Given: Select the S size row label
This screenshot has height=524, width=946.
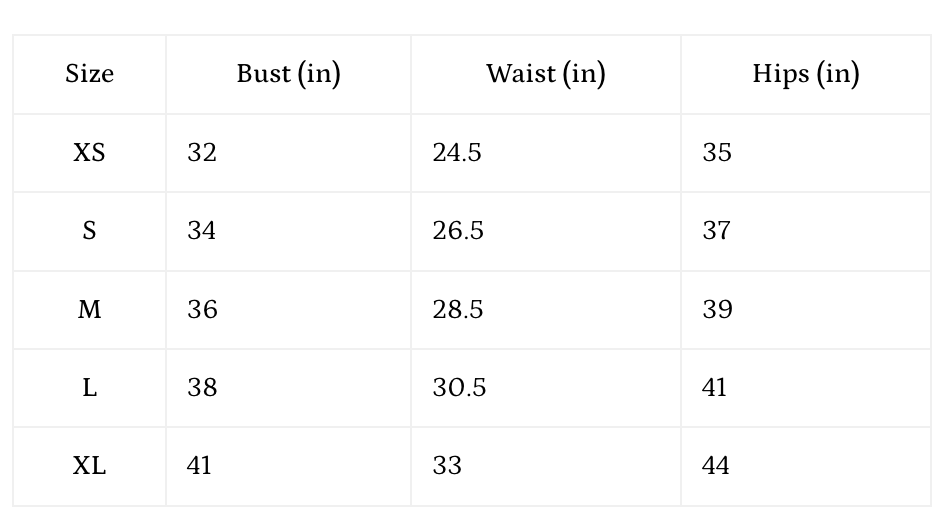Looking at the screenshot, I should (89, 231).
